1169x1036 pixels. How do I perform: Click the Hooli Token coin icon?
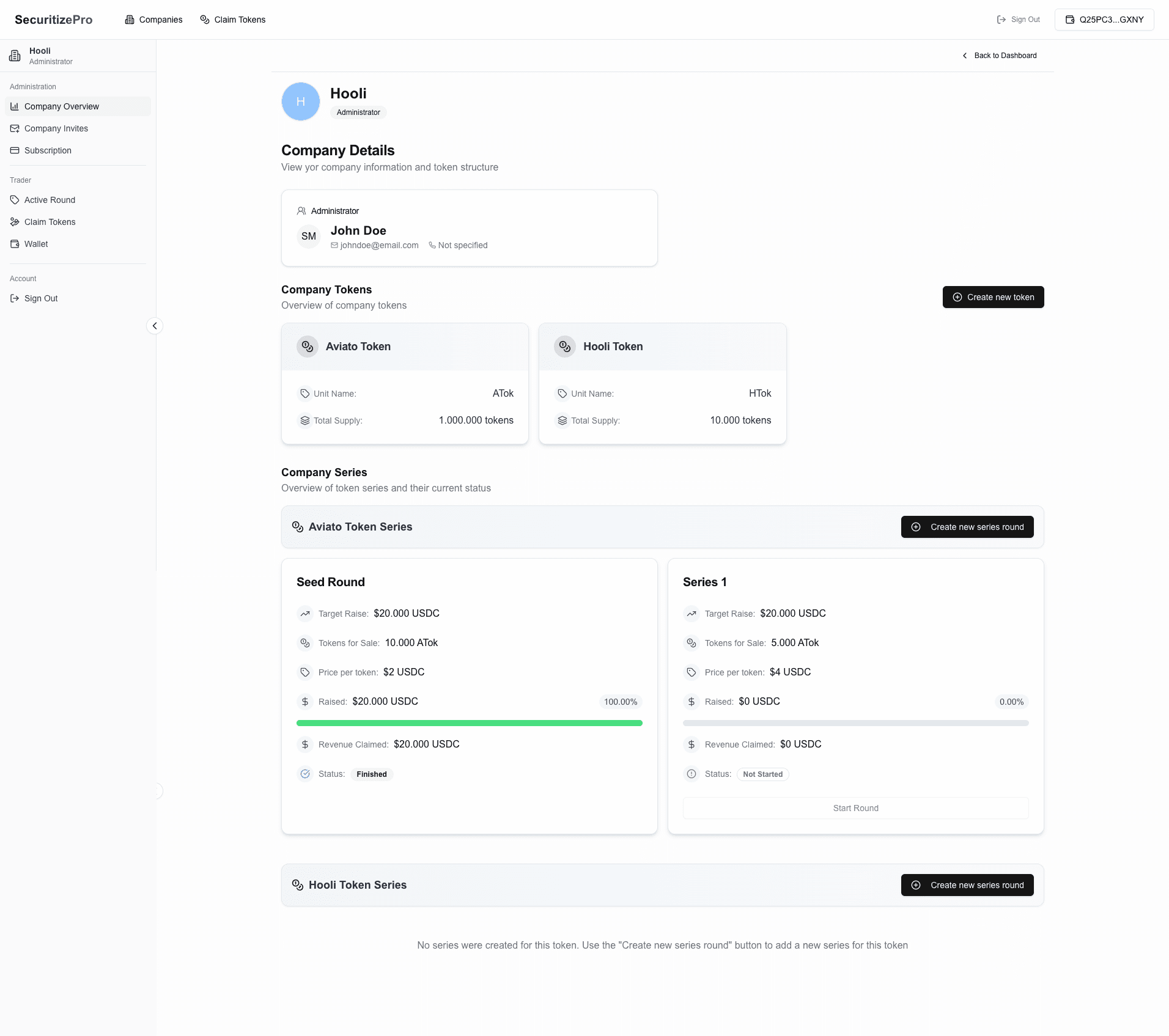565,347
